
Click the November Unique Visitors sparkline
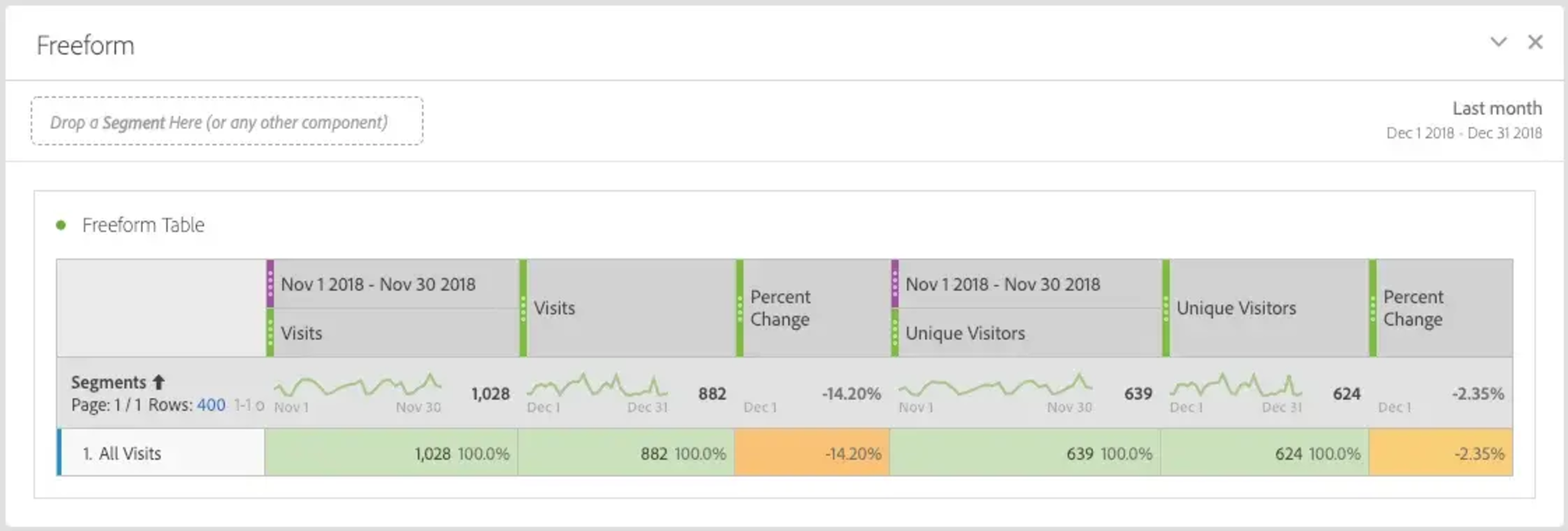pos(995,385)
